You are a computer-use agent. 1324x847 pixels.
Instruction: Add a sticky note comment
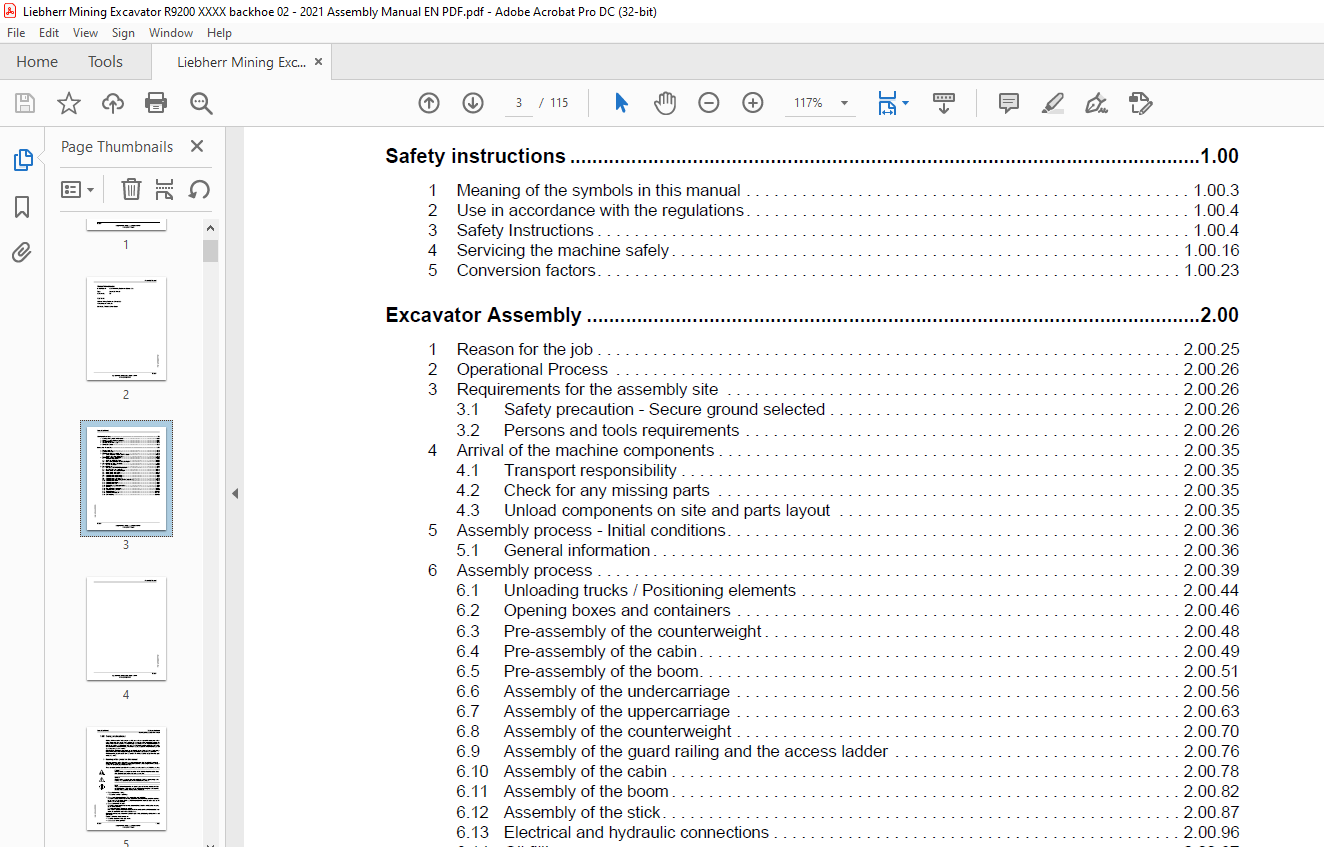click(1009, 103)
